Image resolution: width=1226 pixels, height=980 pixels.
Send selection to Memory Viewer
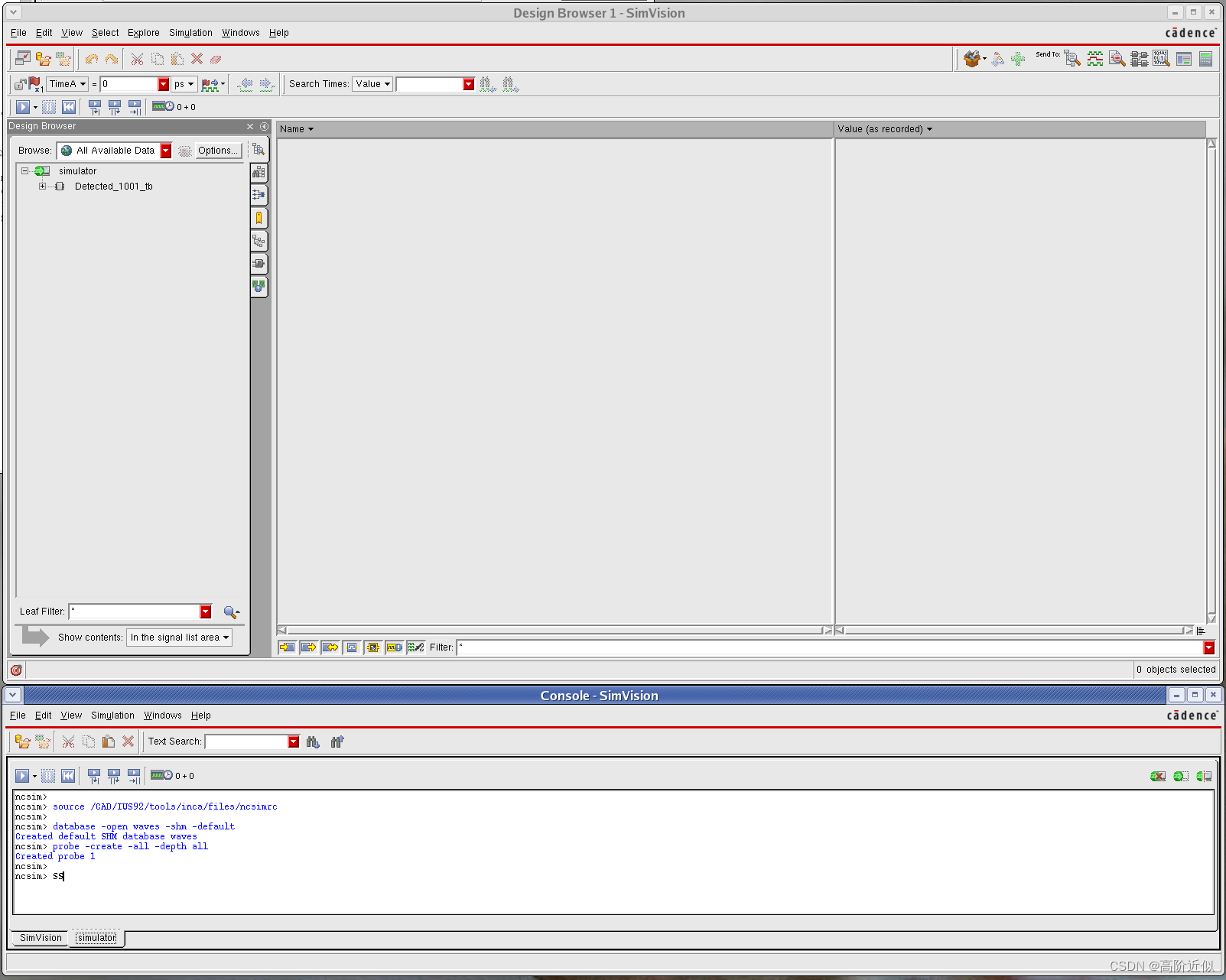[x=1161, y=60]
